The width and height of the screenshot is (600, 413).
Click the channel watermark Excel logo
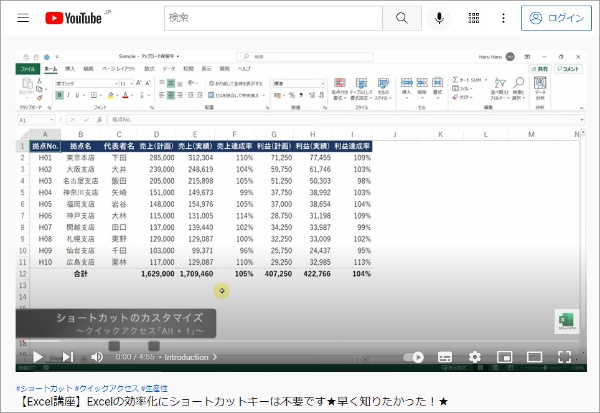(567, 321)
